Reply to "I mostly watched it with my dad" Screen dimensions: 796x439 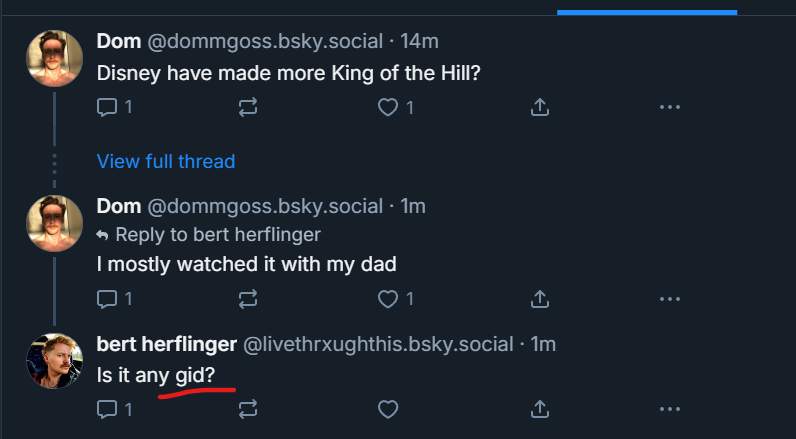tap(107, 298)
